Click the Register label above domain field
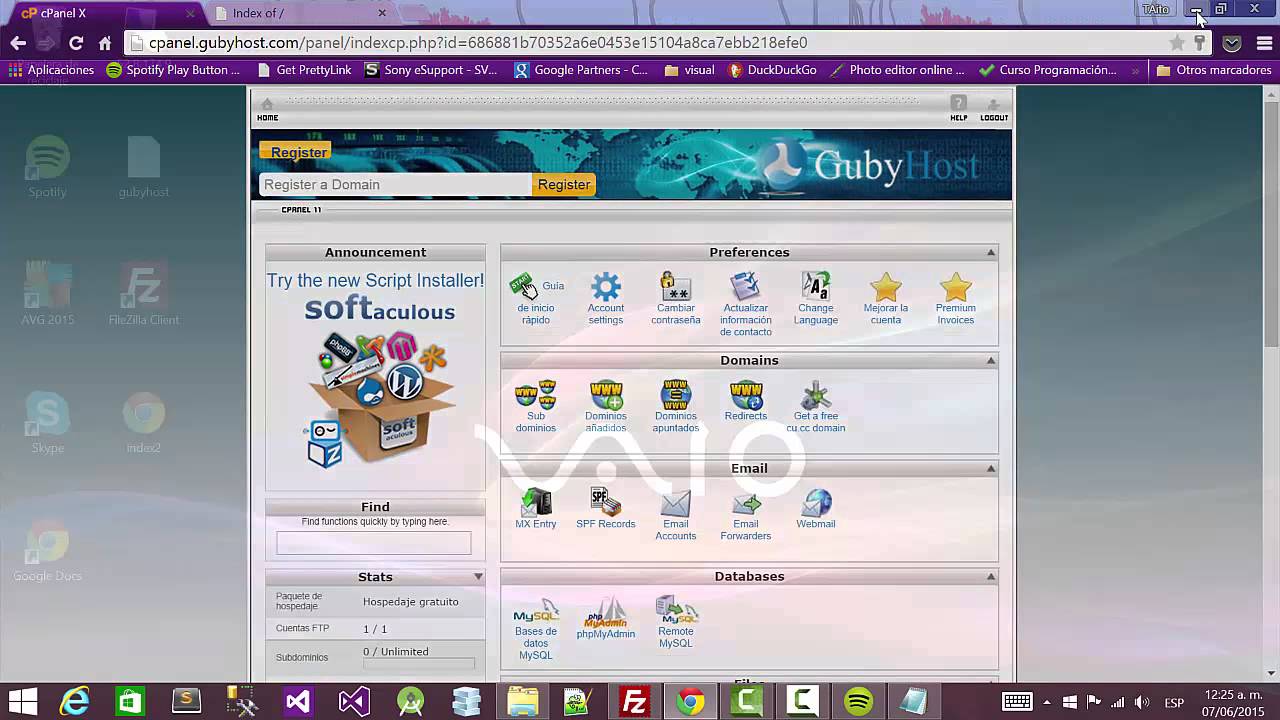1280x720 pixels. (x=297, y=152)
